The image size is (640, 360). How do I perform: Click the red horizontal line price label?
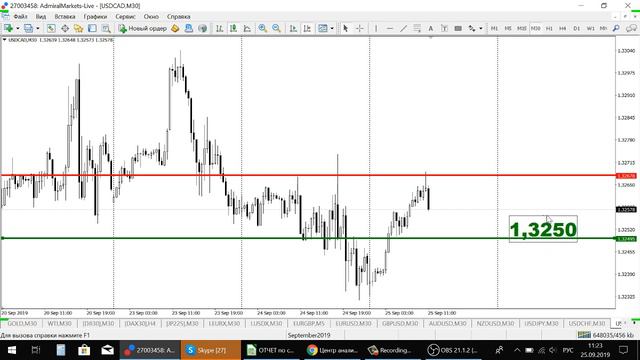626,176
